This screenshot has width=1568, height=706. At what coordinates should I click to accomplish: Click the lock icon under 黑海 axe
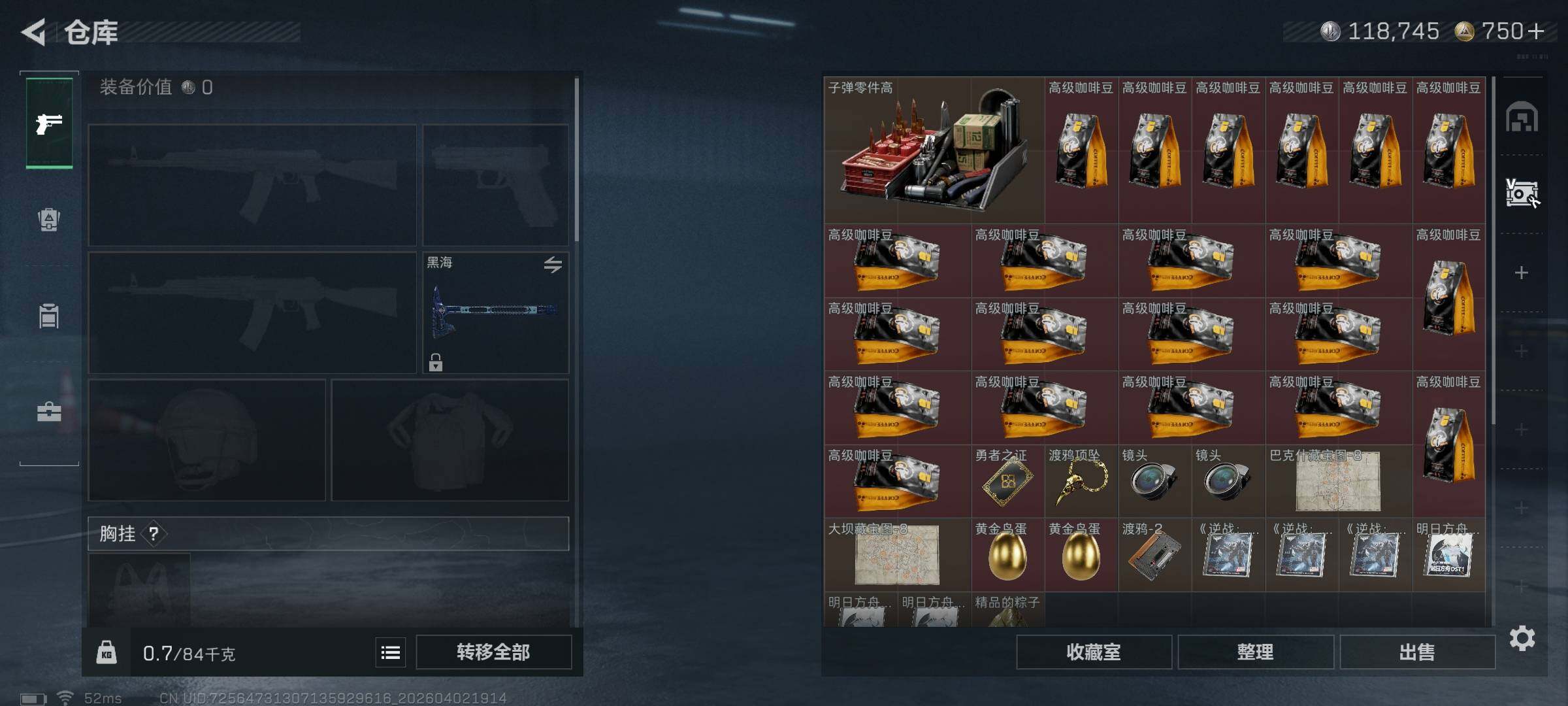[436, 362]
